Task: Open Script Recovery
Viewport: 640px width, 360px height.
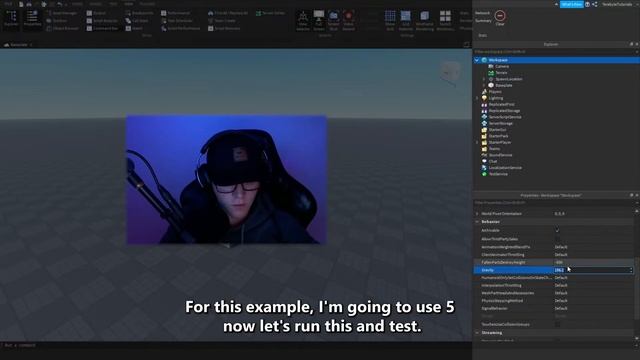Action: (224, 28)
